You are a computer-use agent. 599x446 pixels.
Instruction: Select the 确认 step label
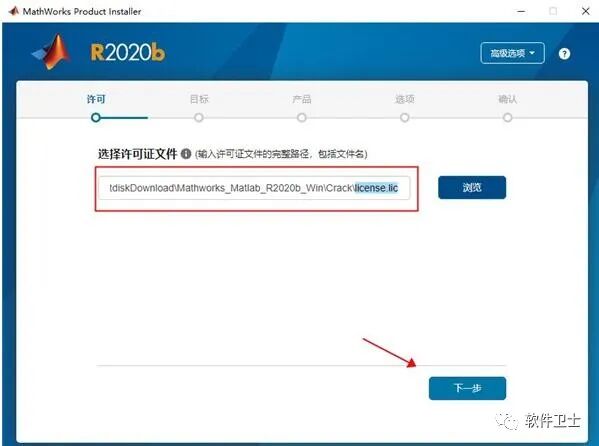pyautogui.click(x=507, y=99)
